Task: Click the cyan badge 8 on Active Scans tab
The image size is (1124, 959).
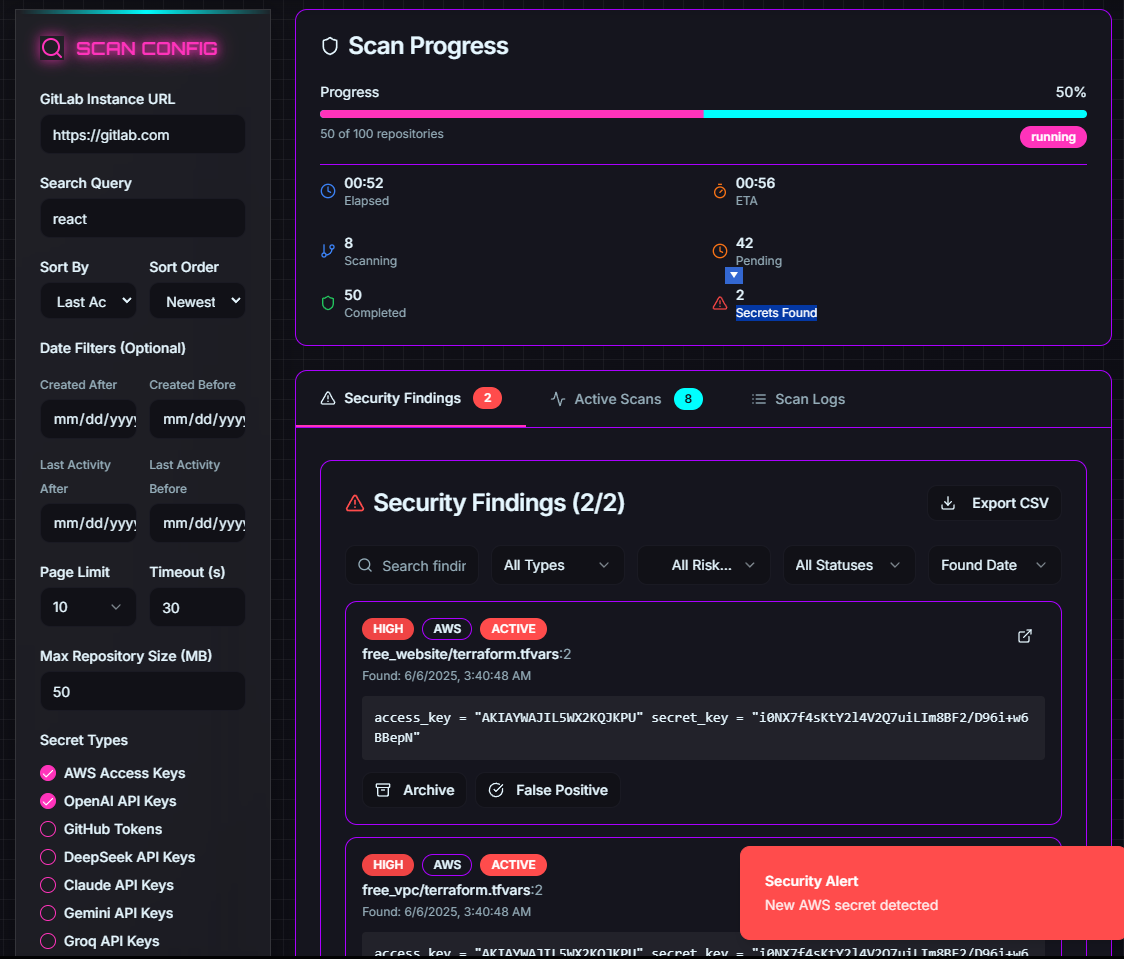Action: (x=688, y=399)
